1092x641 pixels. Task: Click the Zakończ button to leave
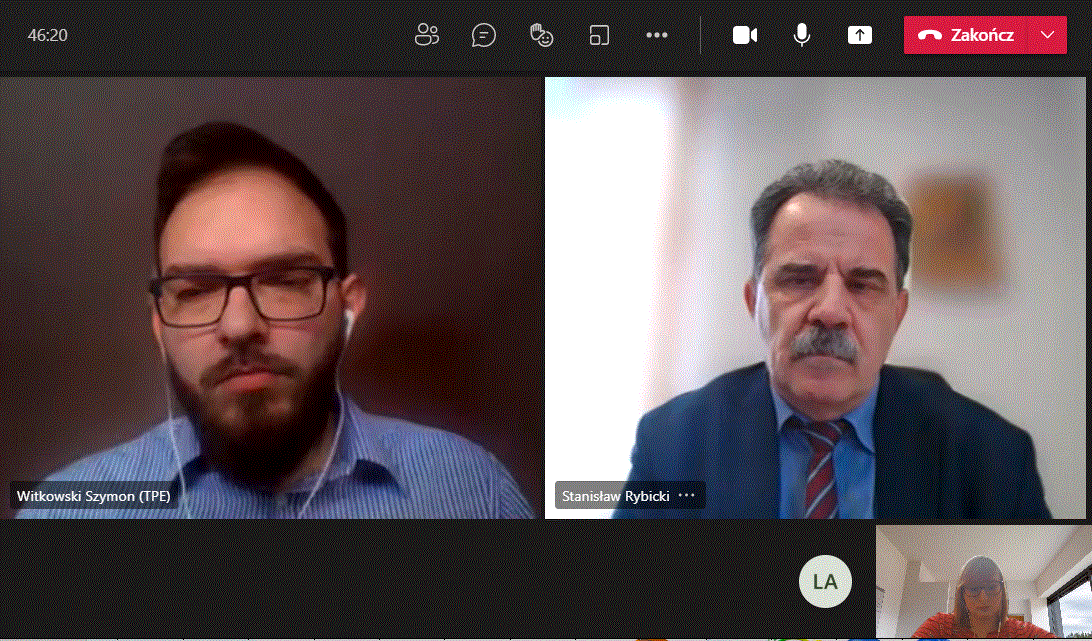click(966, 35)
